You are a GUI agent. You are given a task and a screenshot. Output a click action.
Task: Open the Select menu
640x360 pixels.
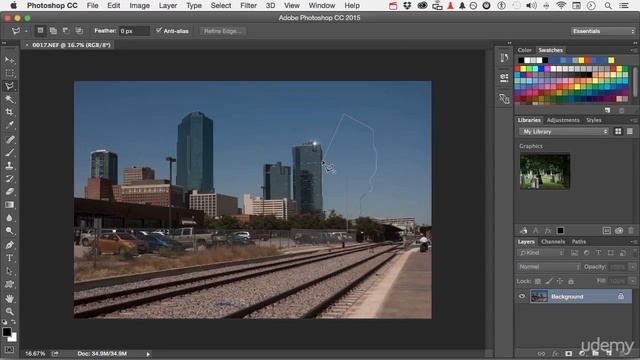[221, 6]
